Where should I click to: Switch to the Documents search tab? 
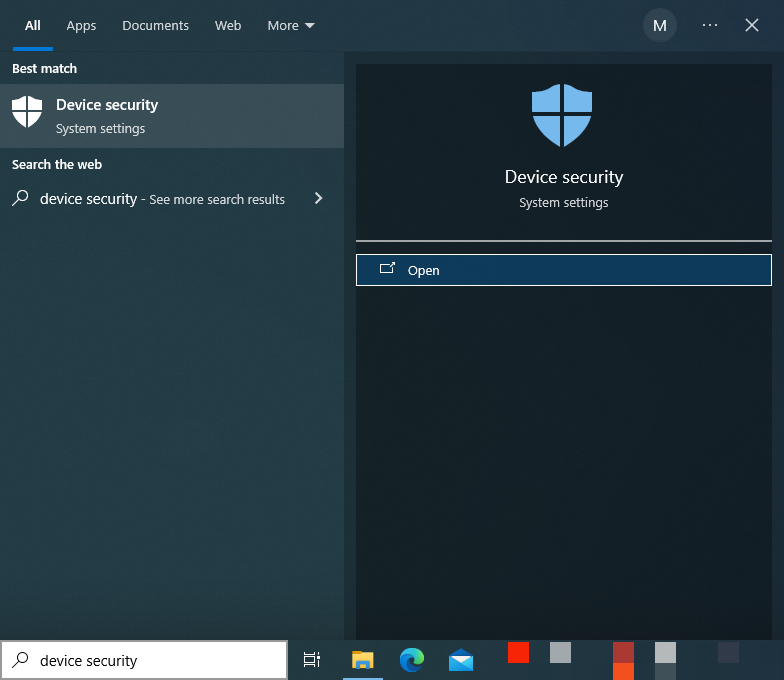(x=156, y=26)
